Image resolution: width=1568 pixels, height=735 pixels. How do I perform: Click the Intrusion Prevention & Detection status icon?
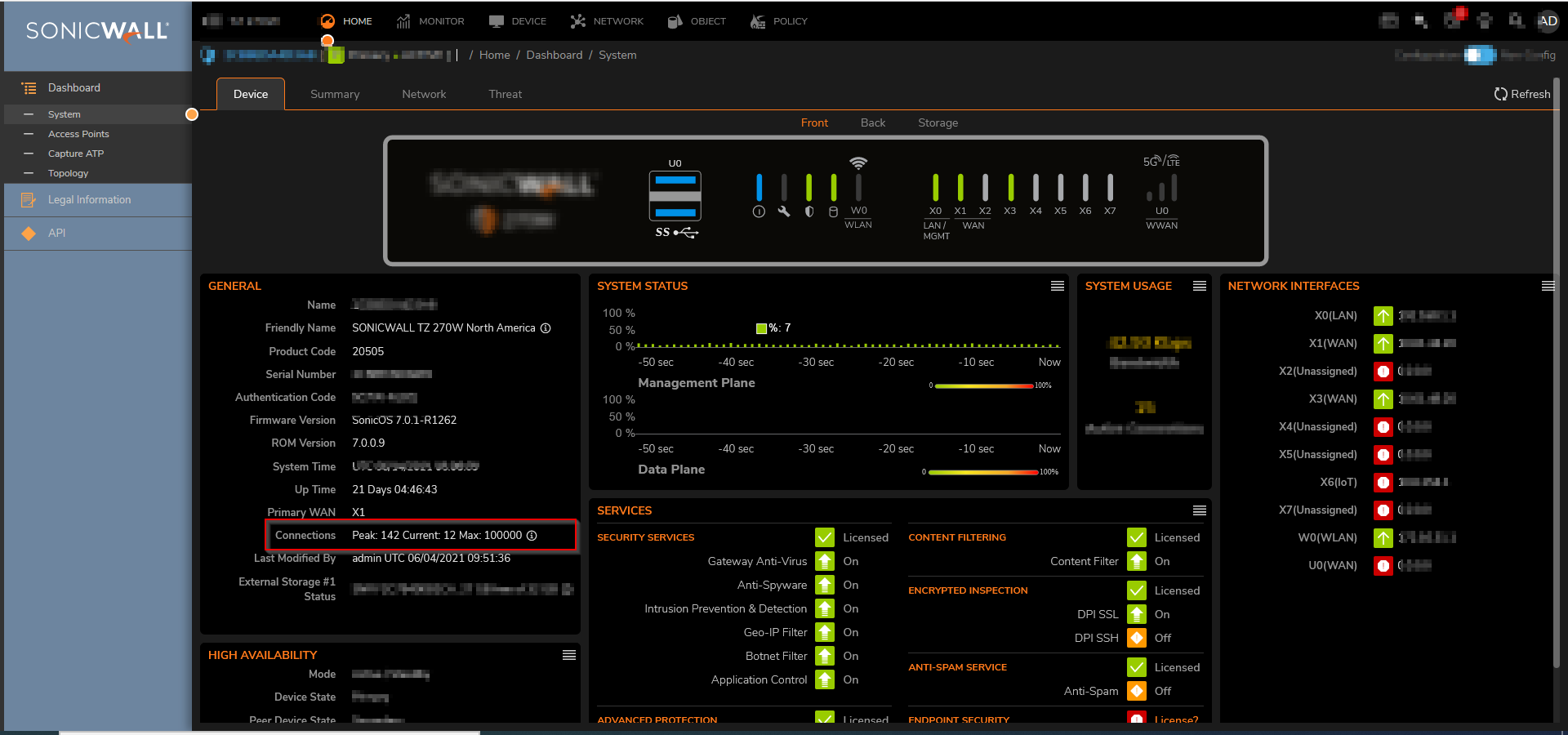tap(825, 609)
